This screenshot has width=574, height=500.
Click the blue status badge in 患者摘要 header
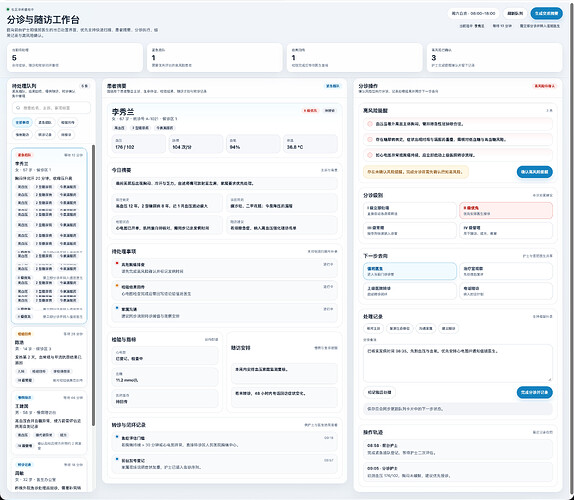tap(332, 86)
